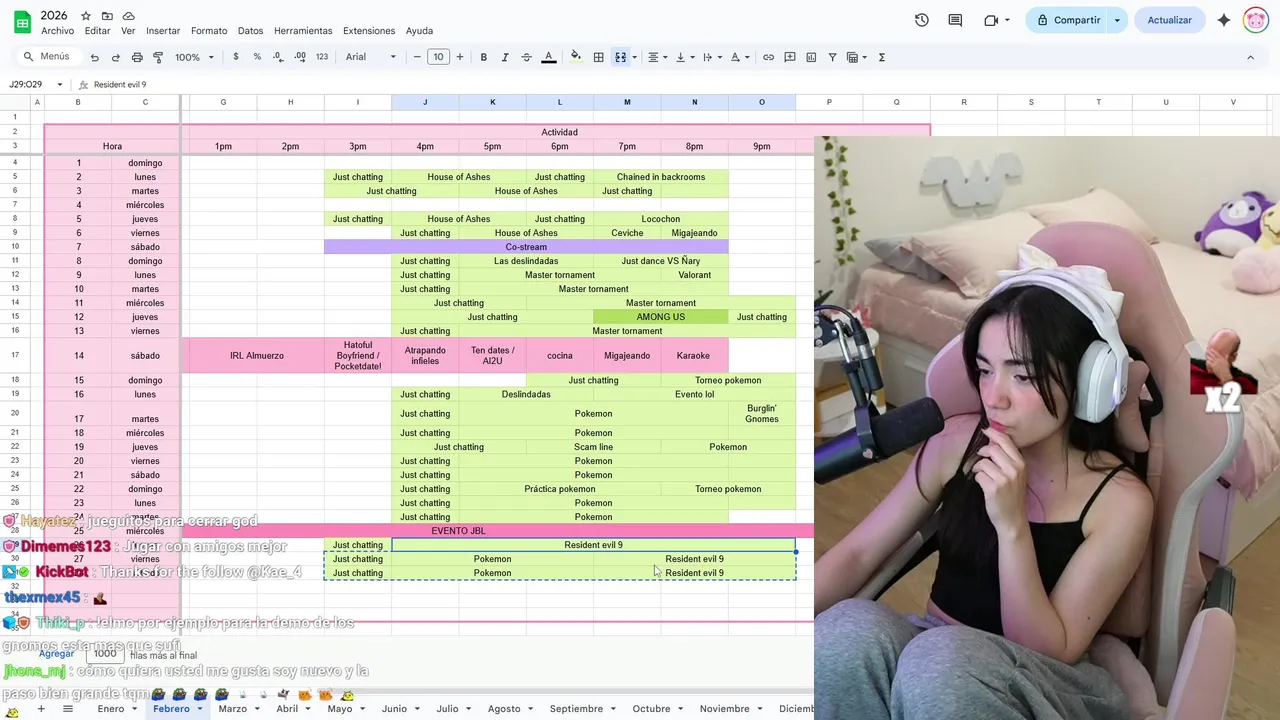Star the 2026 spreadsheet
Viewport: 1280px width, 720px height.
pos(85,16)
